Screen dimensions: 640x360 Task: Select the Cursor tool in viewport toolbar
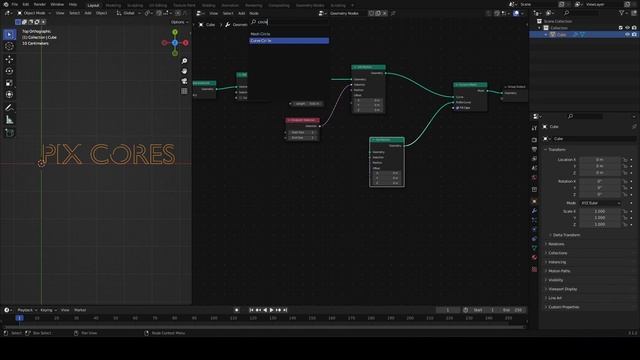pyautogui.click(x=9, y=46)
